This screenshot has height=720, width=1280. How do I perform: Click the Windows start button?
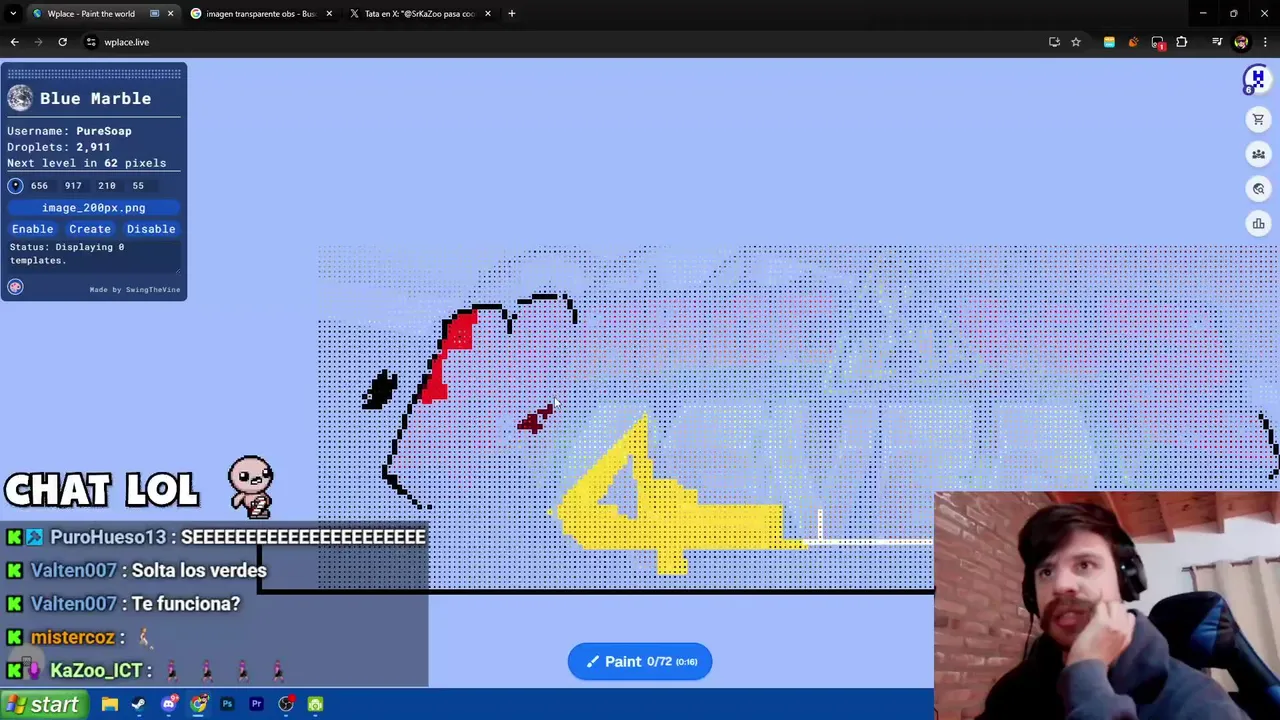(42, 704)
